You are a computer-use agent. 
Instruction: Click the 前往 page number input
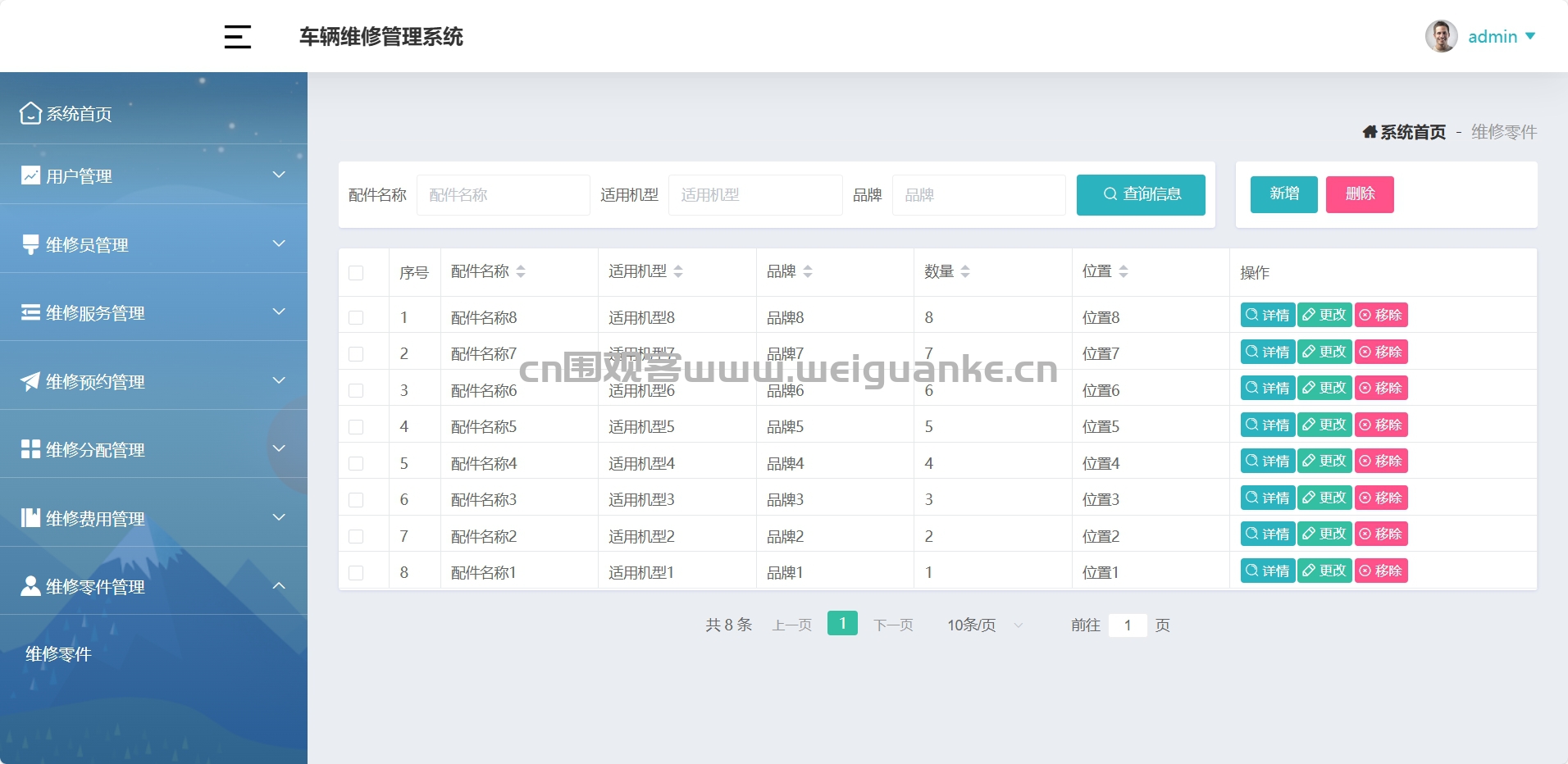[1128, 625]
